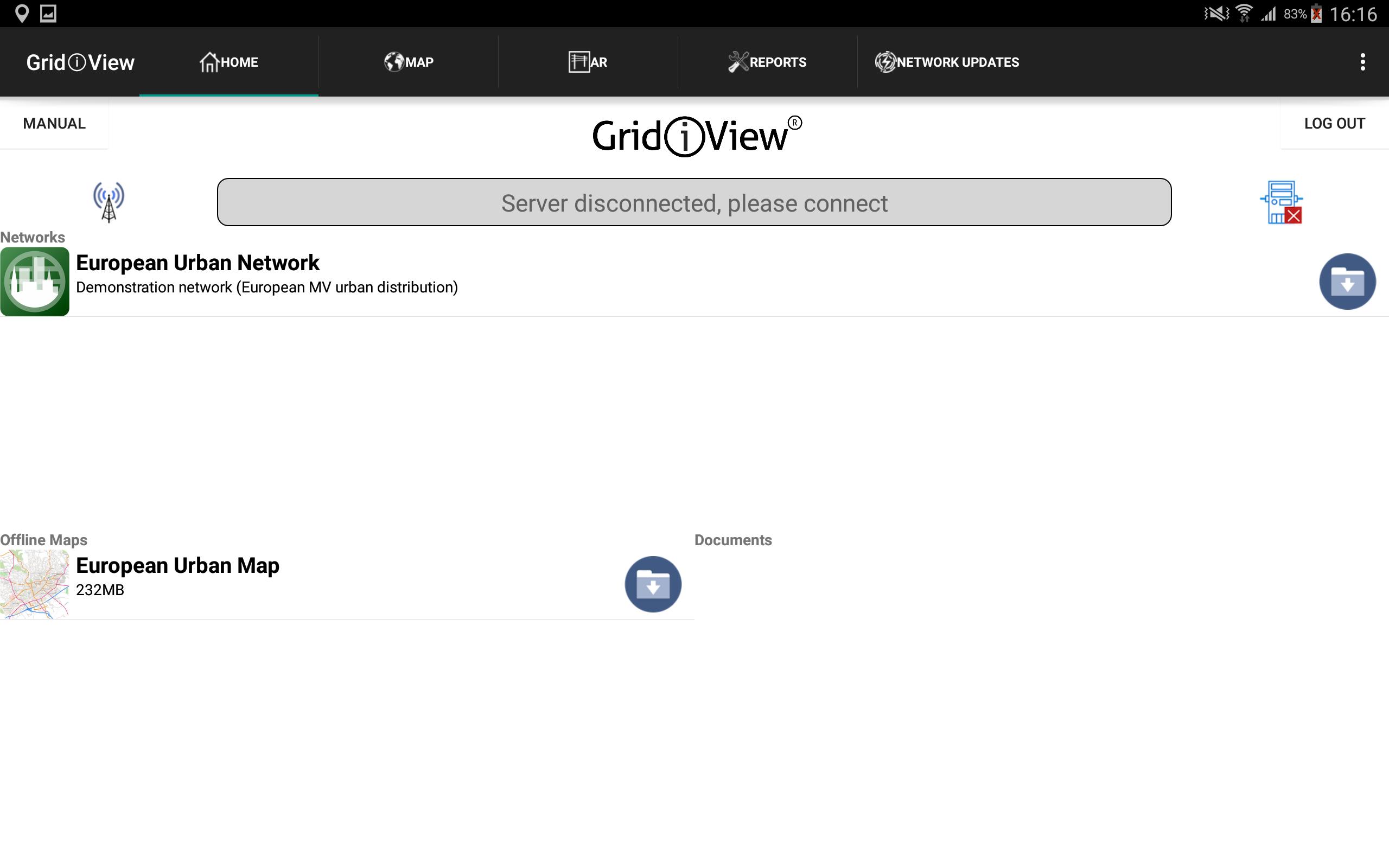This screenshot has height=868, width=1389.
Task: Click the Offline Maps section header
Action: tap(43, 540)
